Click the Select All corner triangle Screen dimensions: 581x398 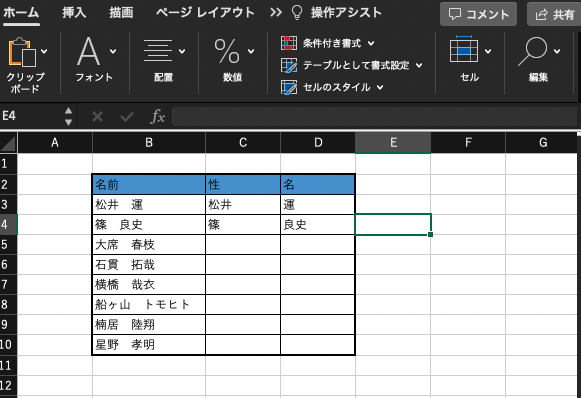tap(9, 143)
